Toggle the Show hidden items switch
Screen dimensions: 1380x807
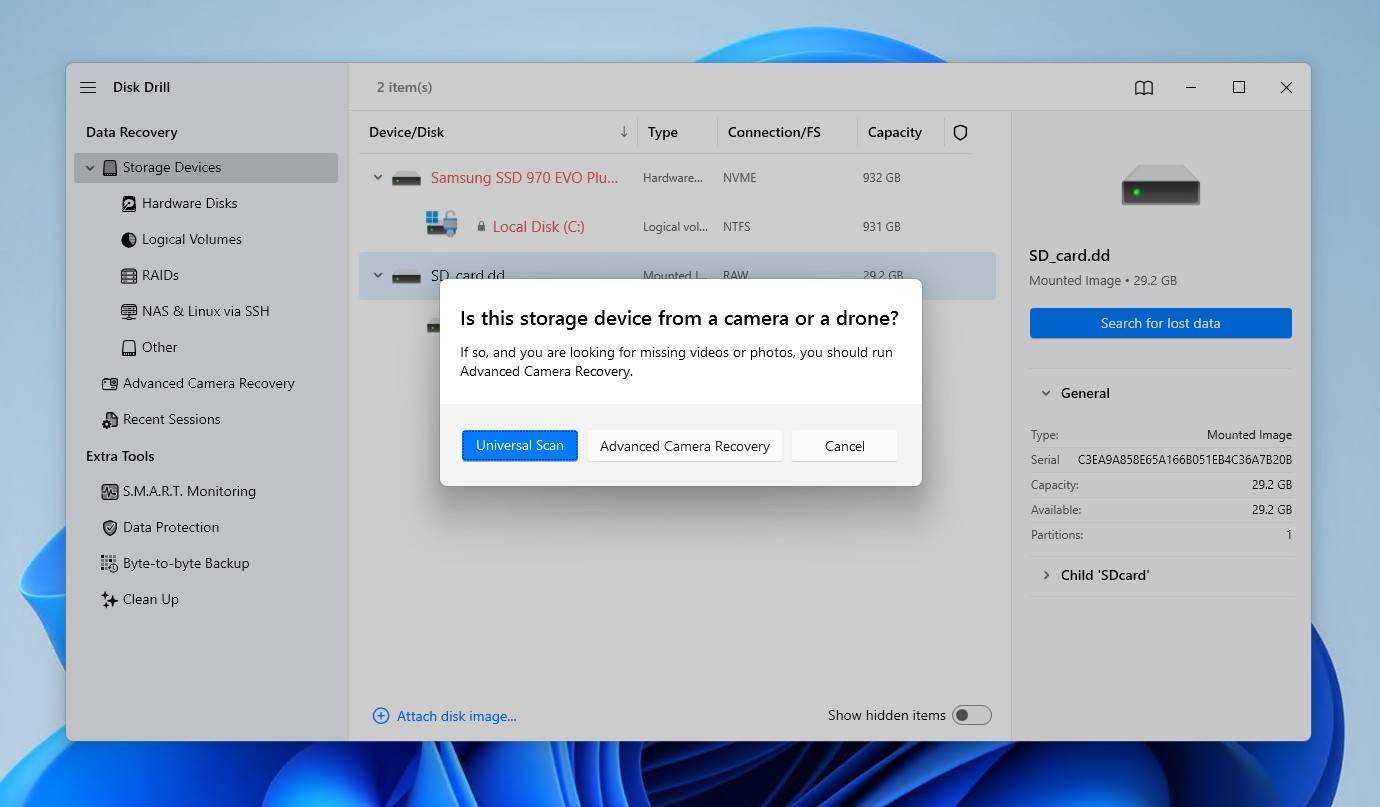pyautogui.click(x=971, y=715)
